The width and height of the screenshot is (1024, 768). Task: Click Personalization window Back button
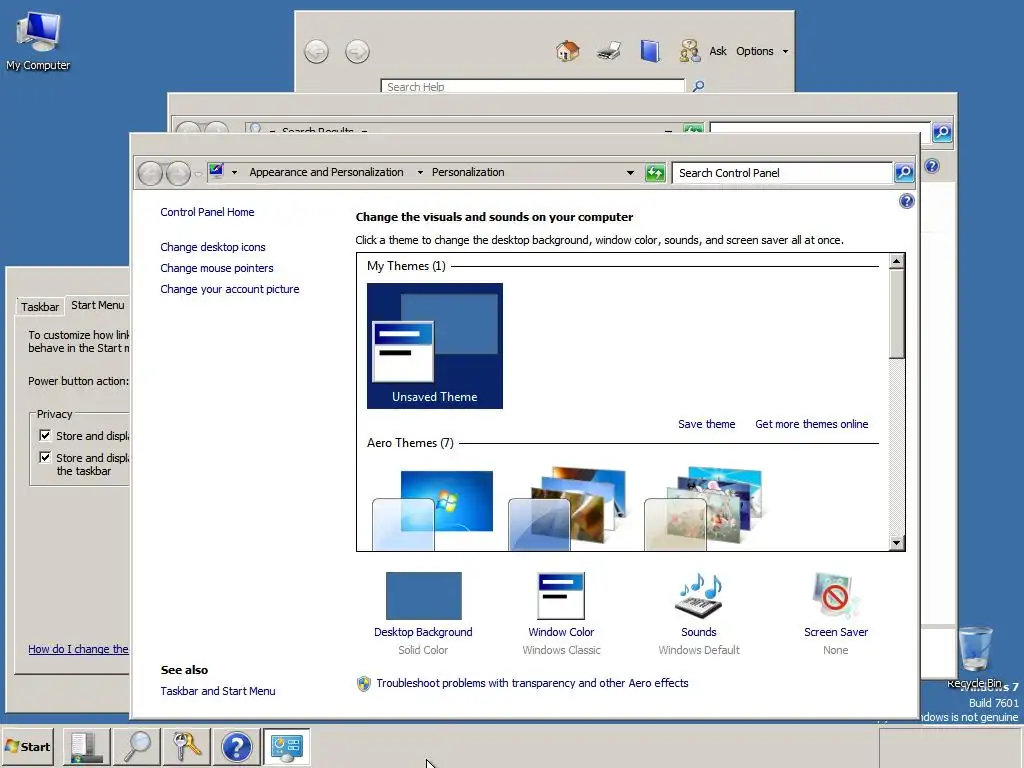tap(150, 173)
